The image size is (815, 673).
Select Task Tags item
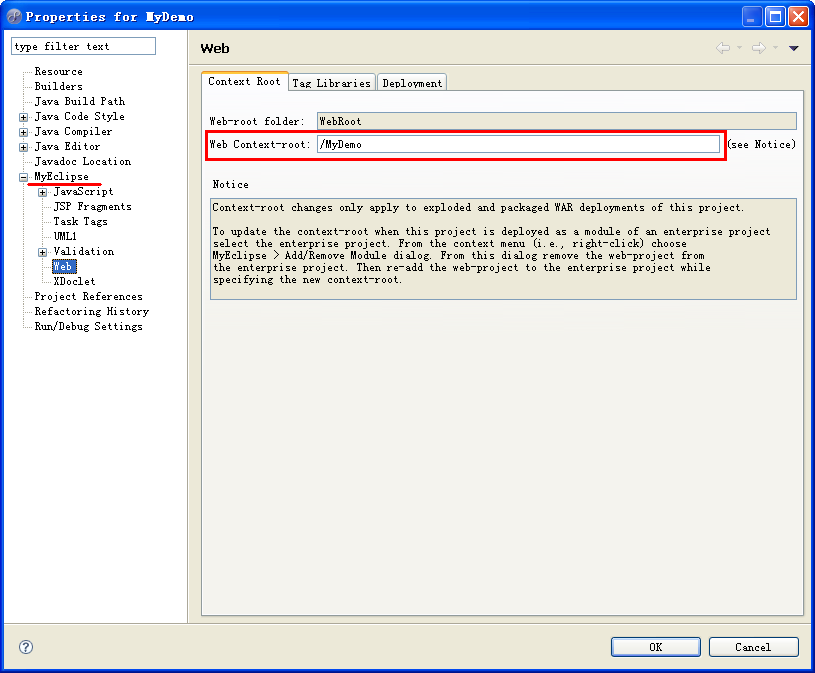(81, 222)
